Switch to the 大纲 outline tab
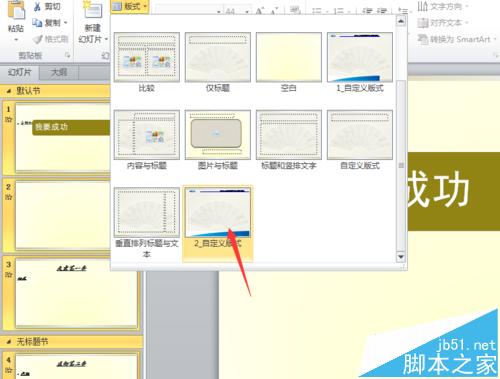 (x=59, y=72)
